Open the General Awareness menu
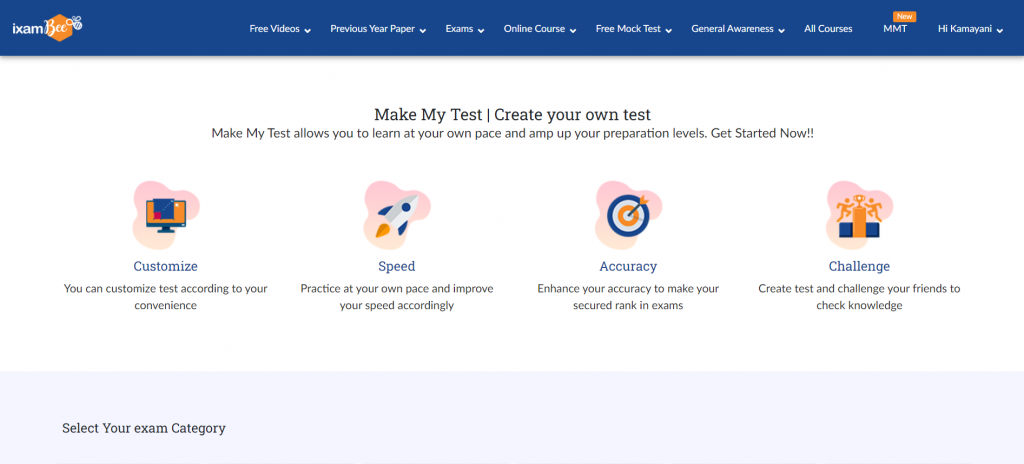1024x464 pixels. 732,29
